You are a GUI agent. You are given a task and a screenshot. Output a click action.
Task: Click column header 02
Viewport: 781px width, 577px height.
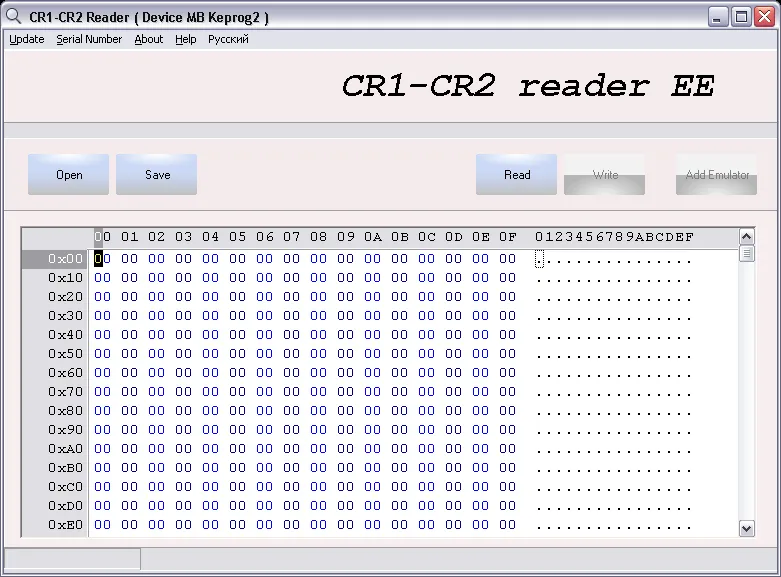[156, 237]
